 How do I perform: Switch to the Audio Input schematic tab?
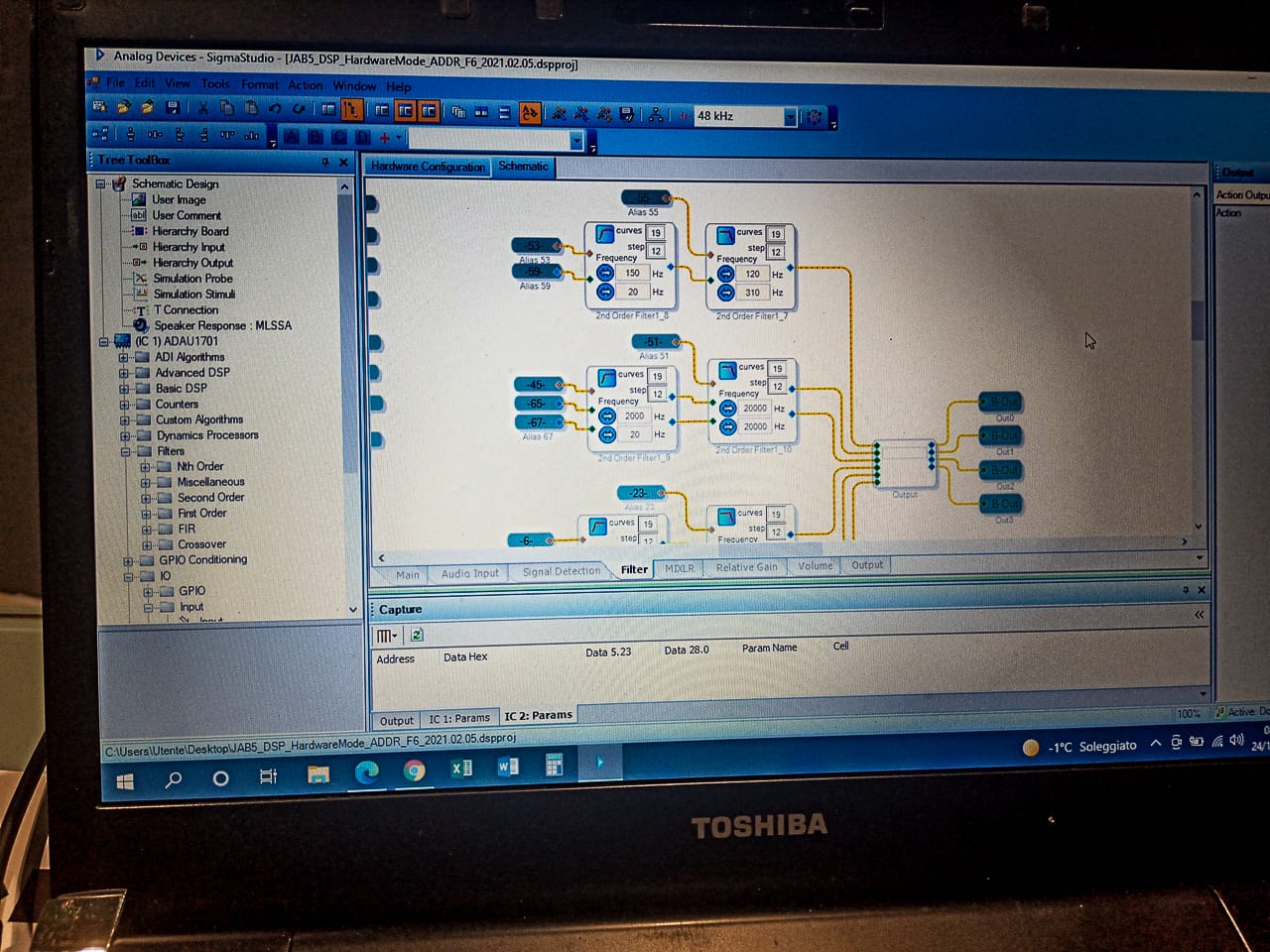click(x=470, y=573)
